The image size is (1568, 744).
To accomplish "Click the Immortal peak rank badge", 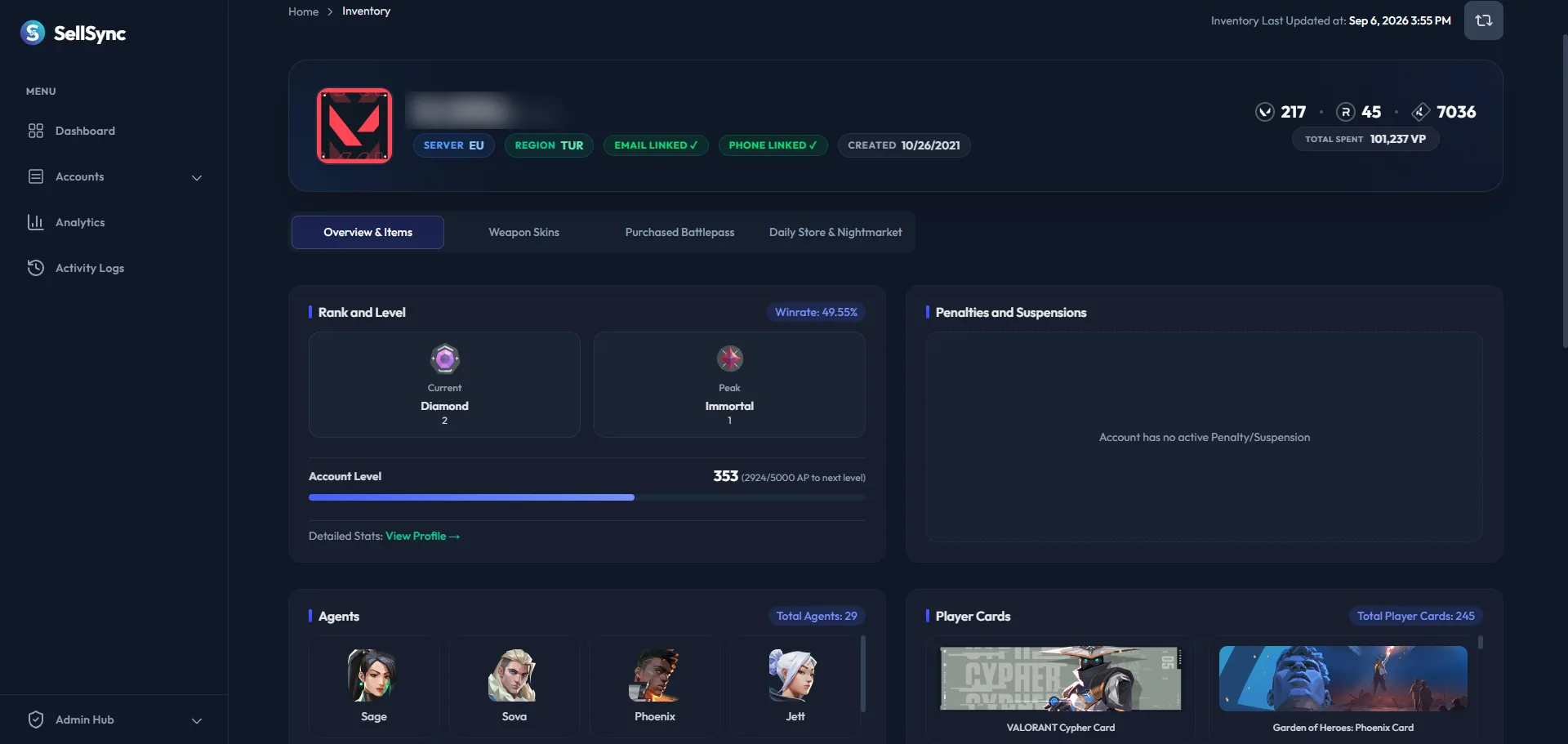I will tap(729, 359).
